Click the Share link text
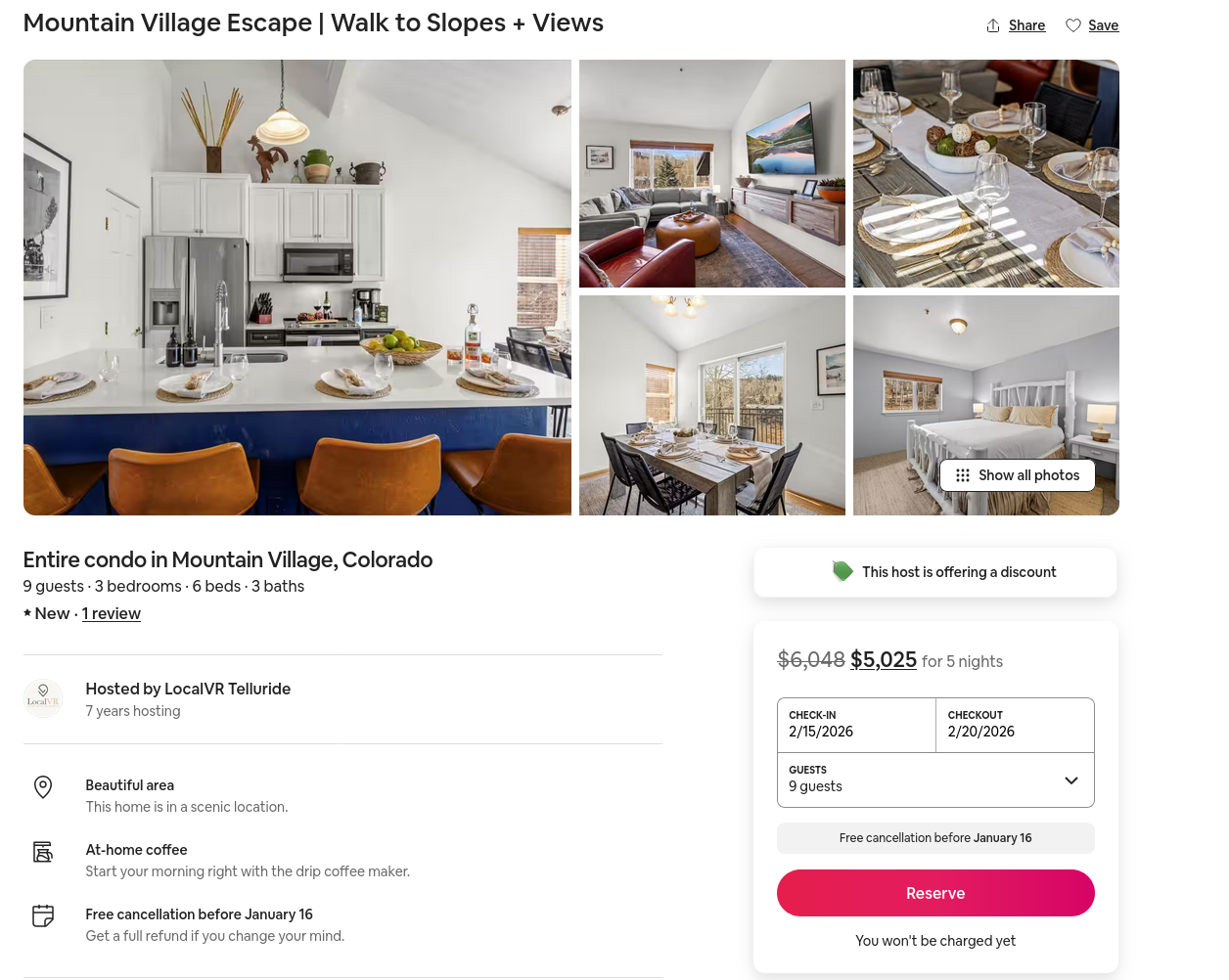The image size is (1229, 980). (x=1026, y=25)
